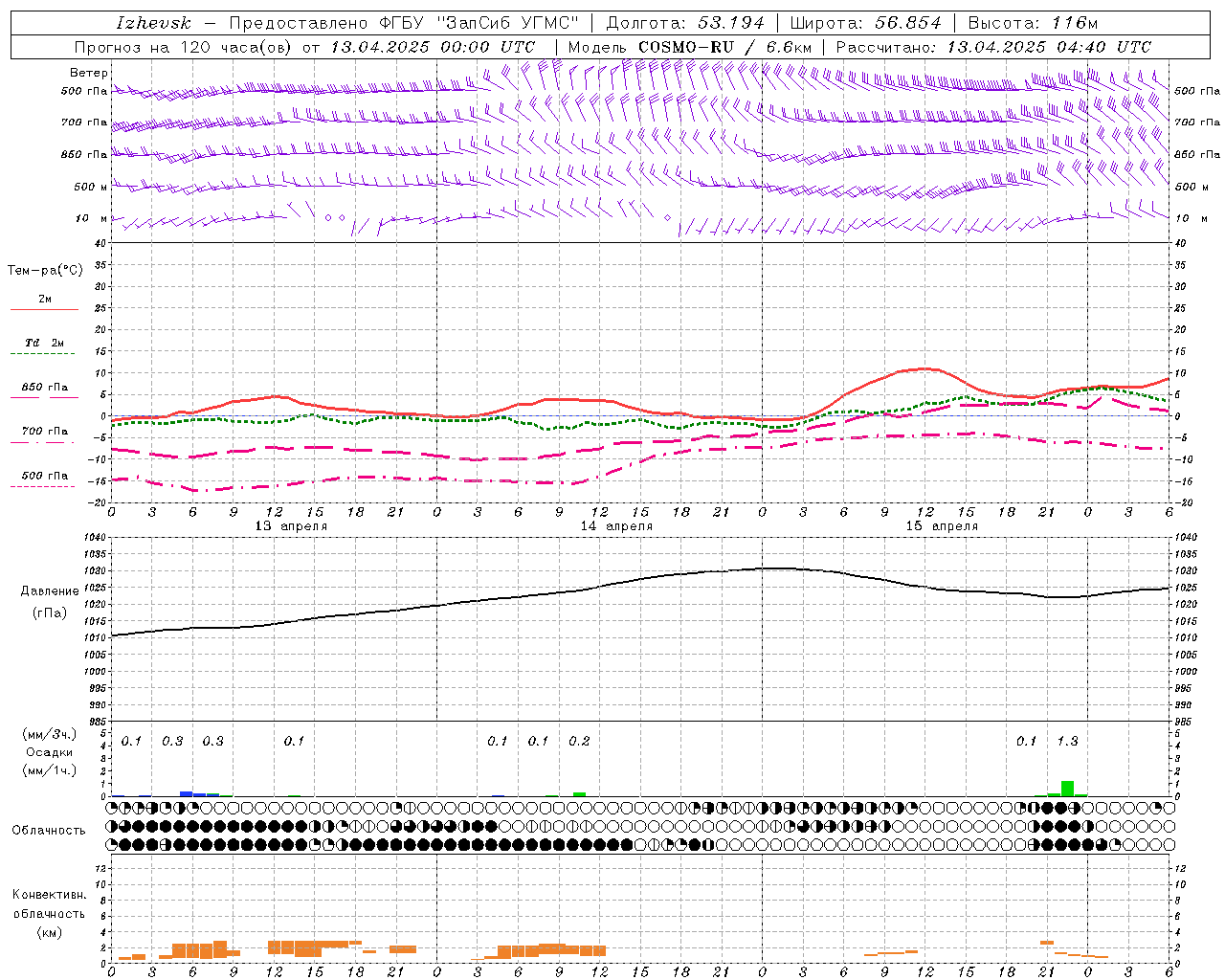Click the "(мм/1ч.)" unit label
Viewport: 1225px width, 980px height.
tap(49, 770)
